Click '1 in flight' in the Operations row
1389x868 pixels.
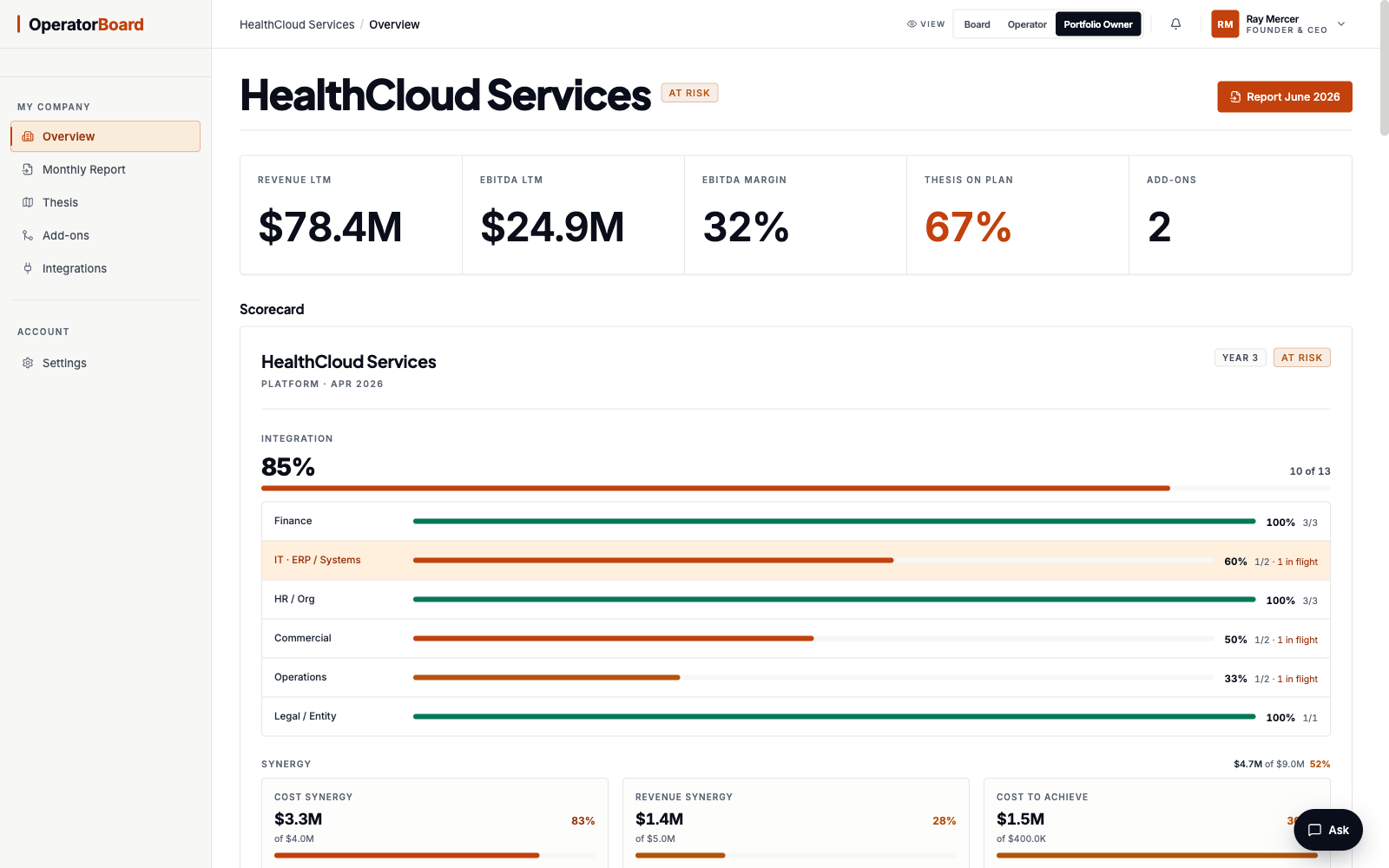(1297, 679)
